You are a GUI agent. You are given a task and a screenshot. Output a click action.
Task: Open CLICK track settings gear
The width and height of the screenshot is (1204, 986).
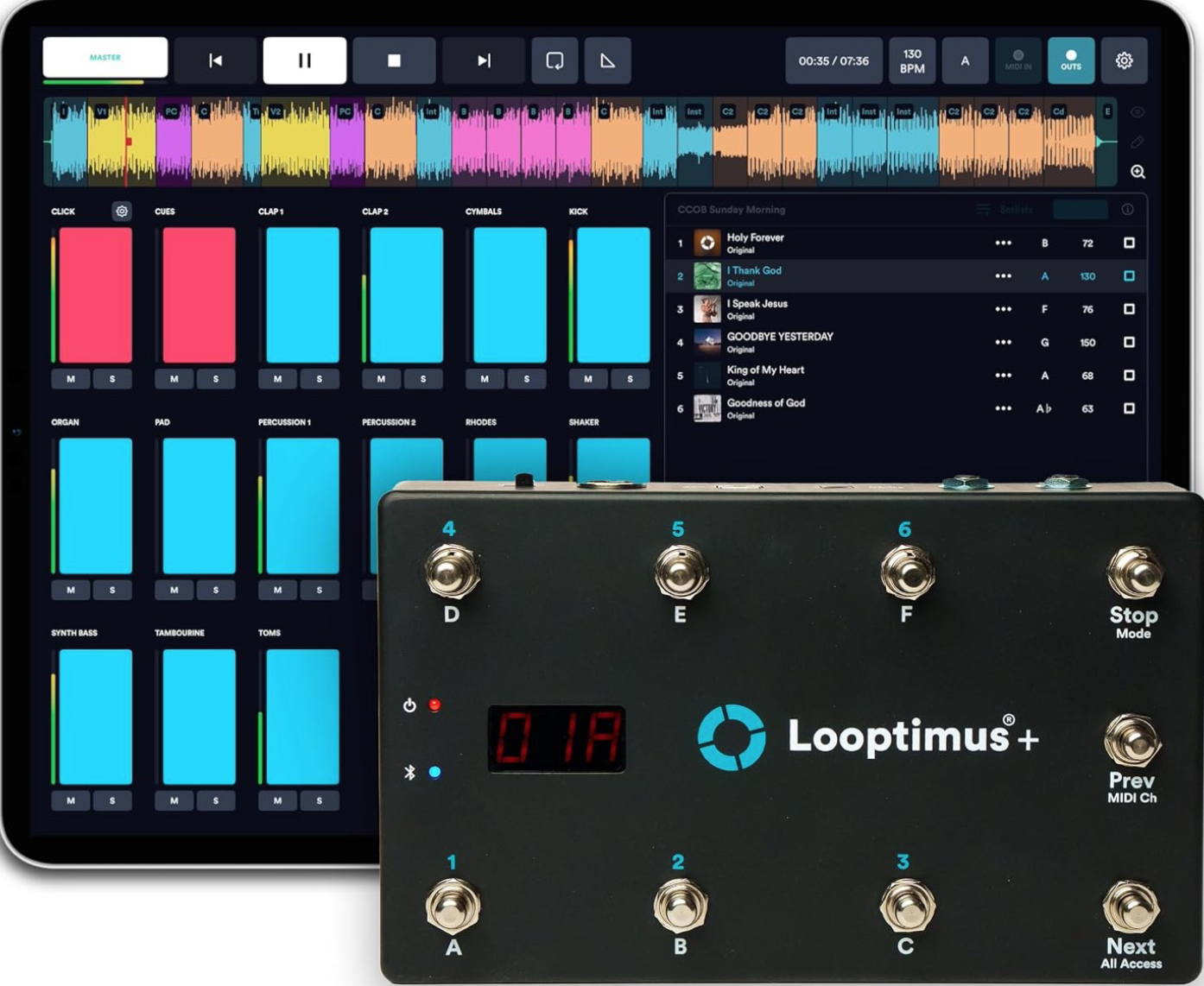(x=122, y=211)
